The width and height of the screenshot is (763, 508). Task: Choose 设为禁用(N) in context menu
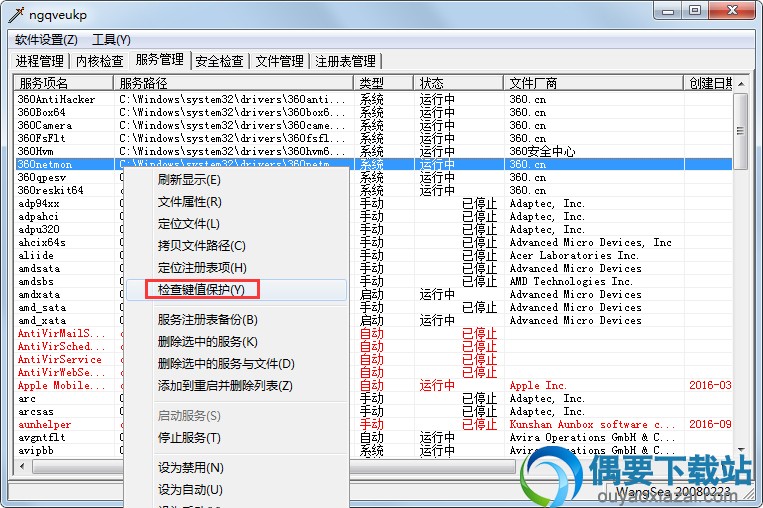pyautogui.click(x=236, y=468)
